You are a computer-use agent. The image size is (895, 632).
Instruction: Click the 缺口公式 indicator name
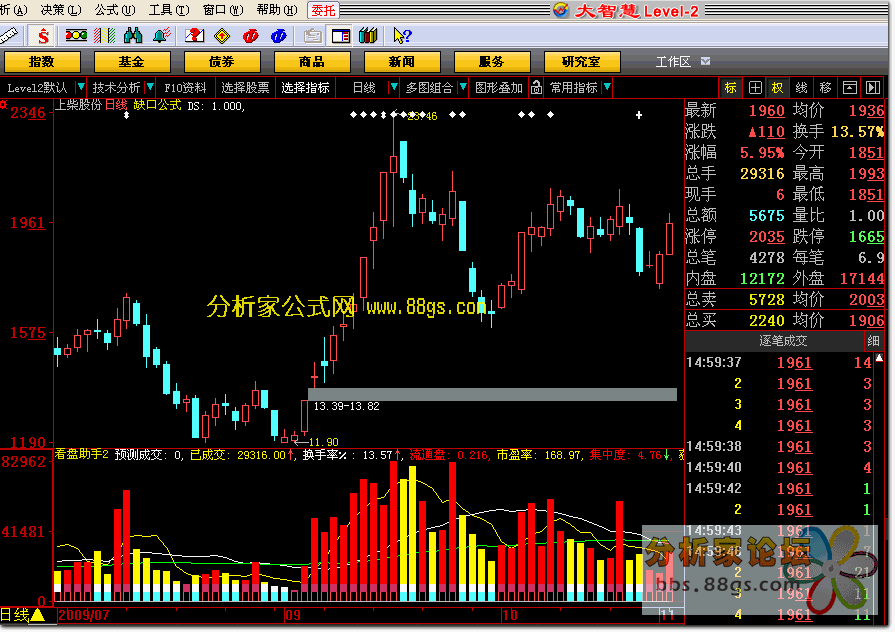(x=157, y=105)
